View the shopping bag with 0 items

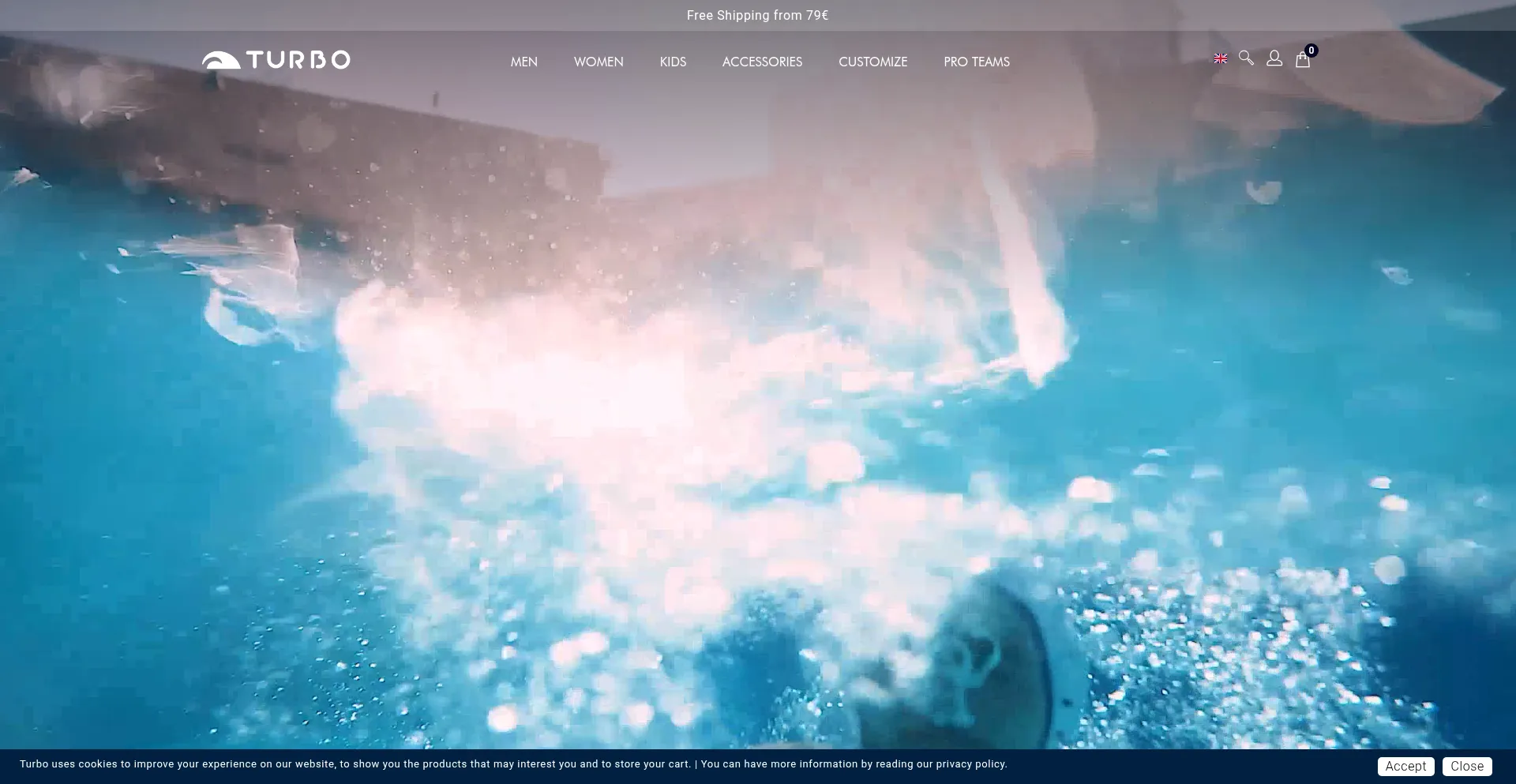click(1303, 60)
